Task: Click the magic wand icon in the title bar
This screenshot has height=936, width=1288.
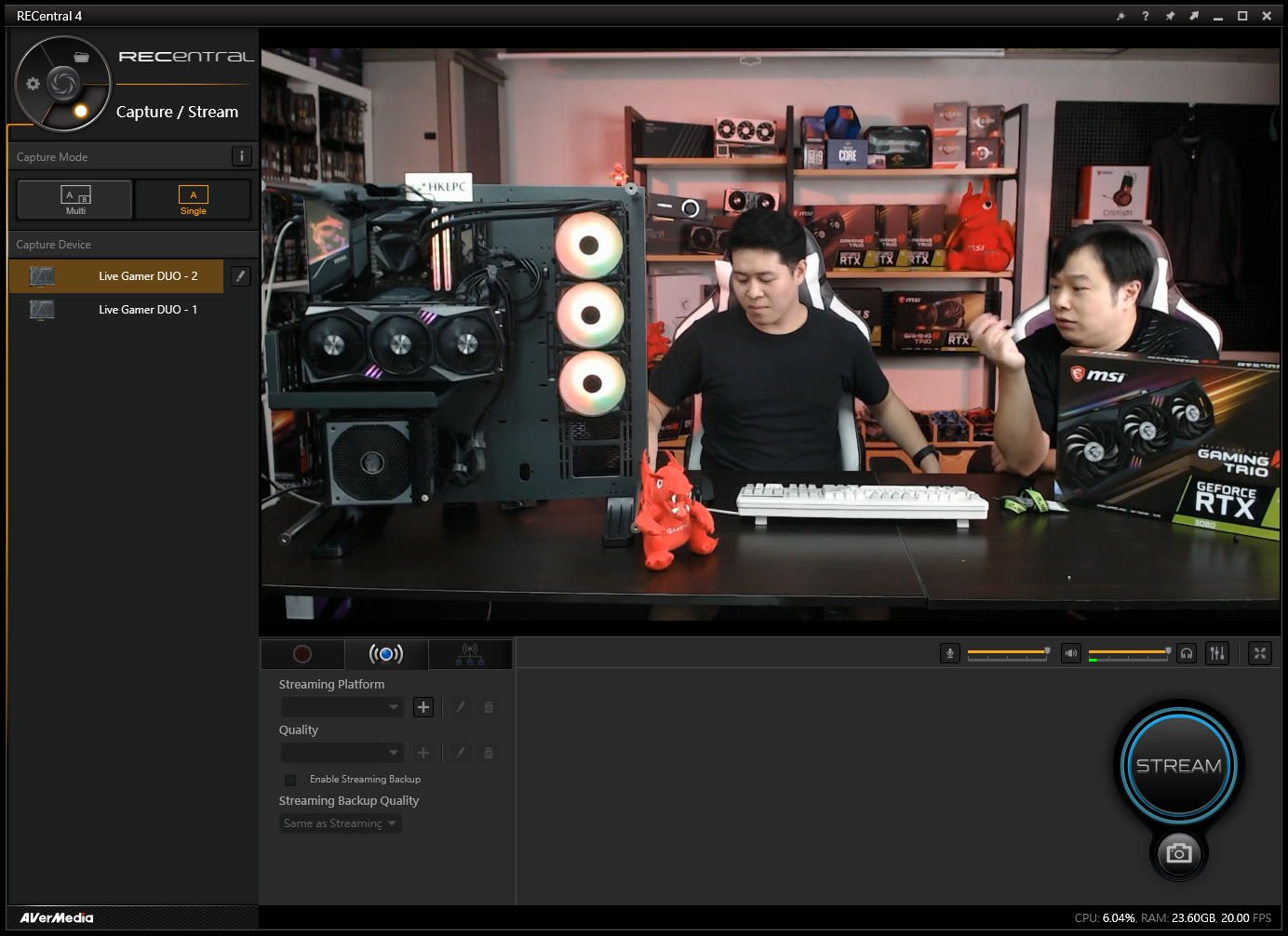Action: [1120, 16]
